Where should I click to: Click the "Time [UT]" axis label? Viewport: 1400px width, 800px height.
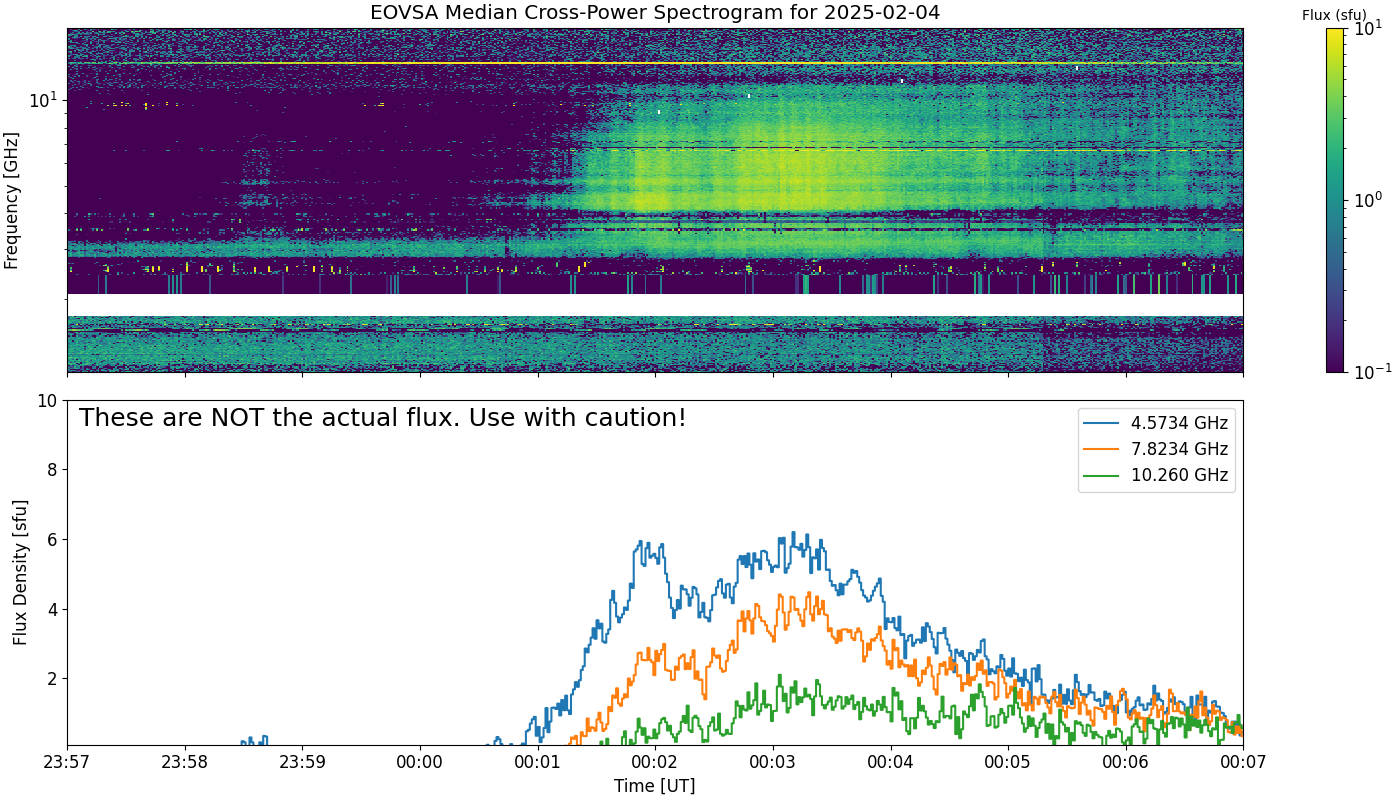tap(655, 785)
